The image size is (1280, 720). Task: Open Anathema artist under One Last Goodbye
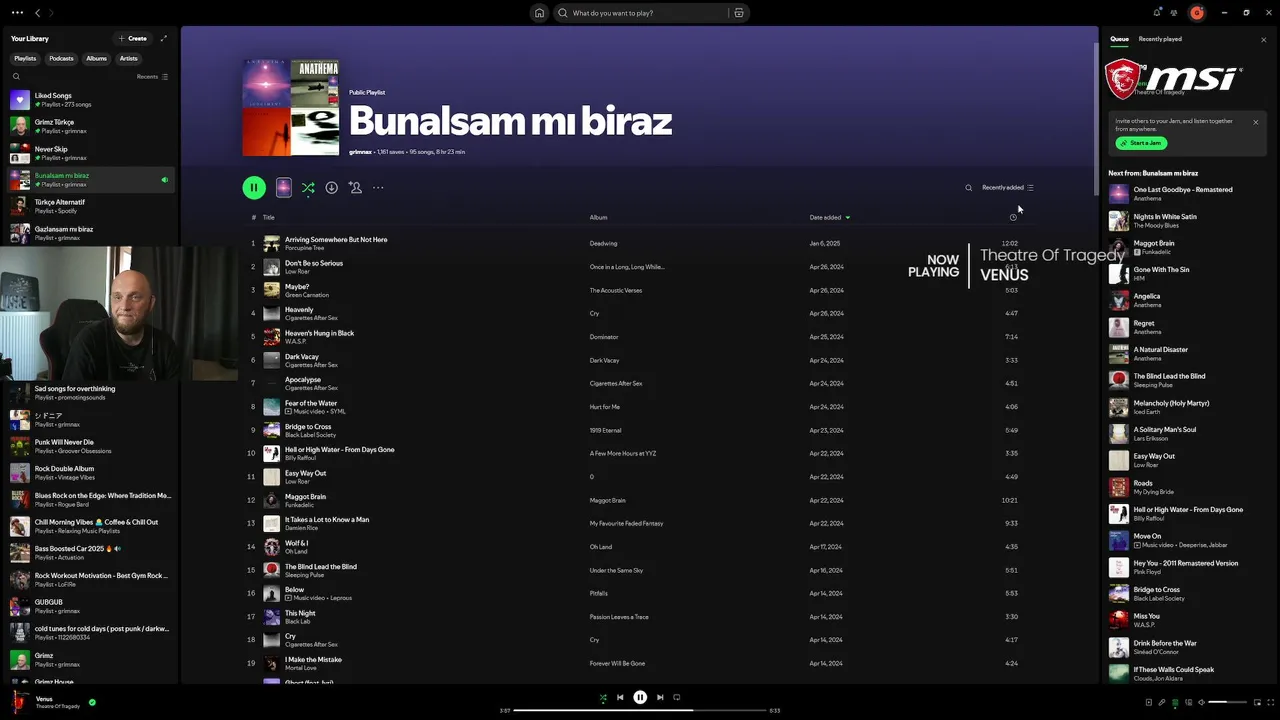[1147, 198]
